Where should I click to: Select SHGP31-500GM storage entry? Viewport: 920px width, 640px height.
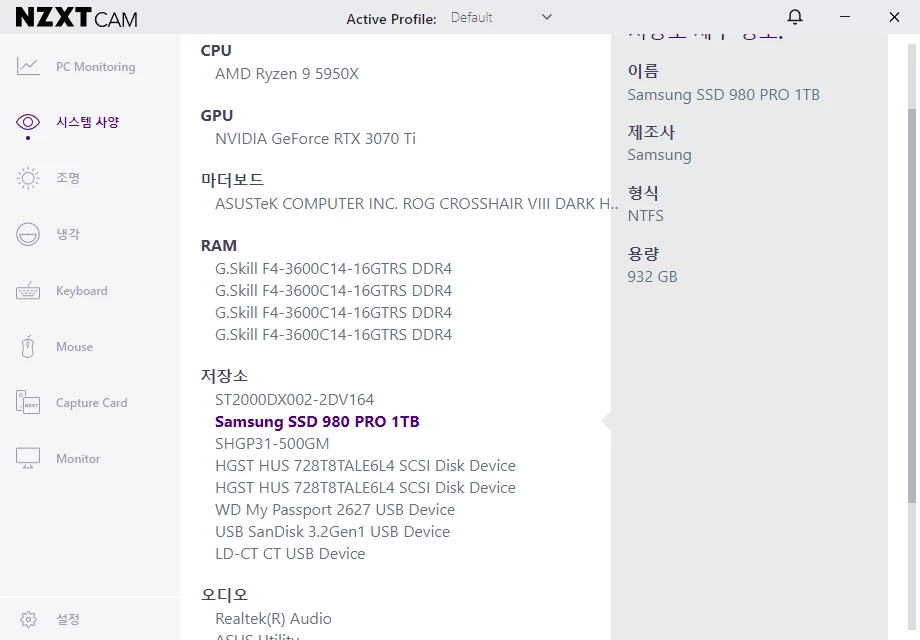pyautogui.click(x=272, y=444)
